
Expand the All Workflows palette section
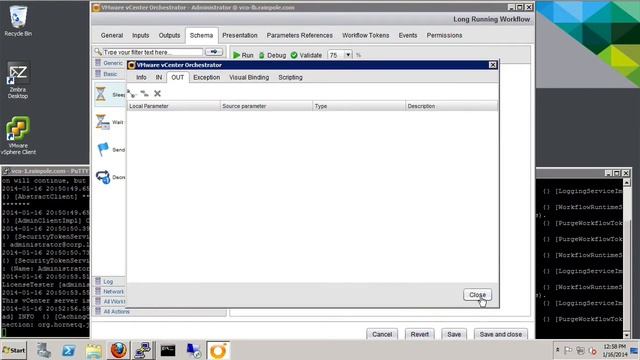click(109, 301)
